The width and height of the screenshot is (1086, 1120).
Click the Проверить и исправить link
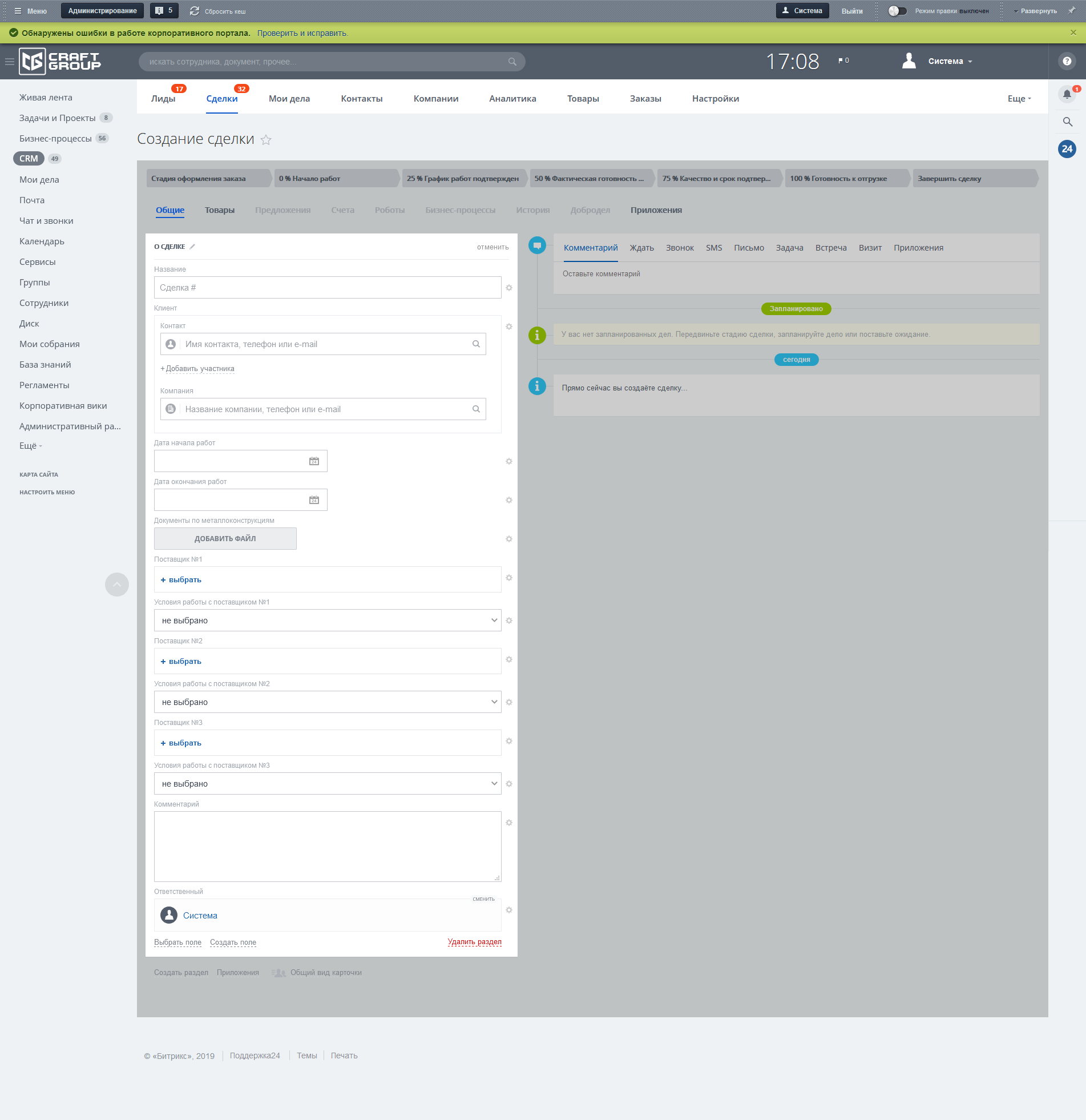point(302,33)
